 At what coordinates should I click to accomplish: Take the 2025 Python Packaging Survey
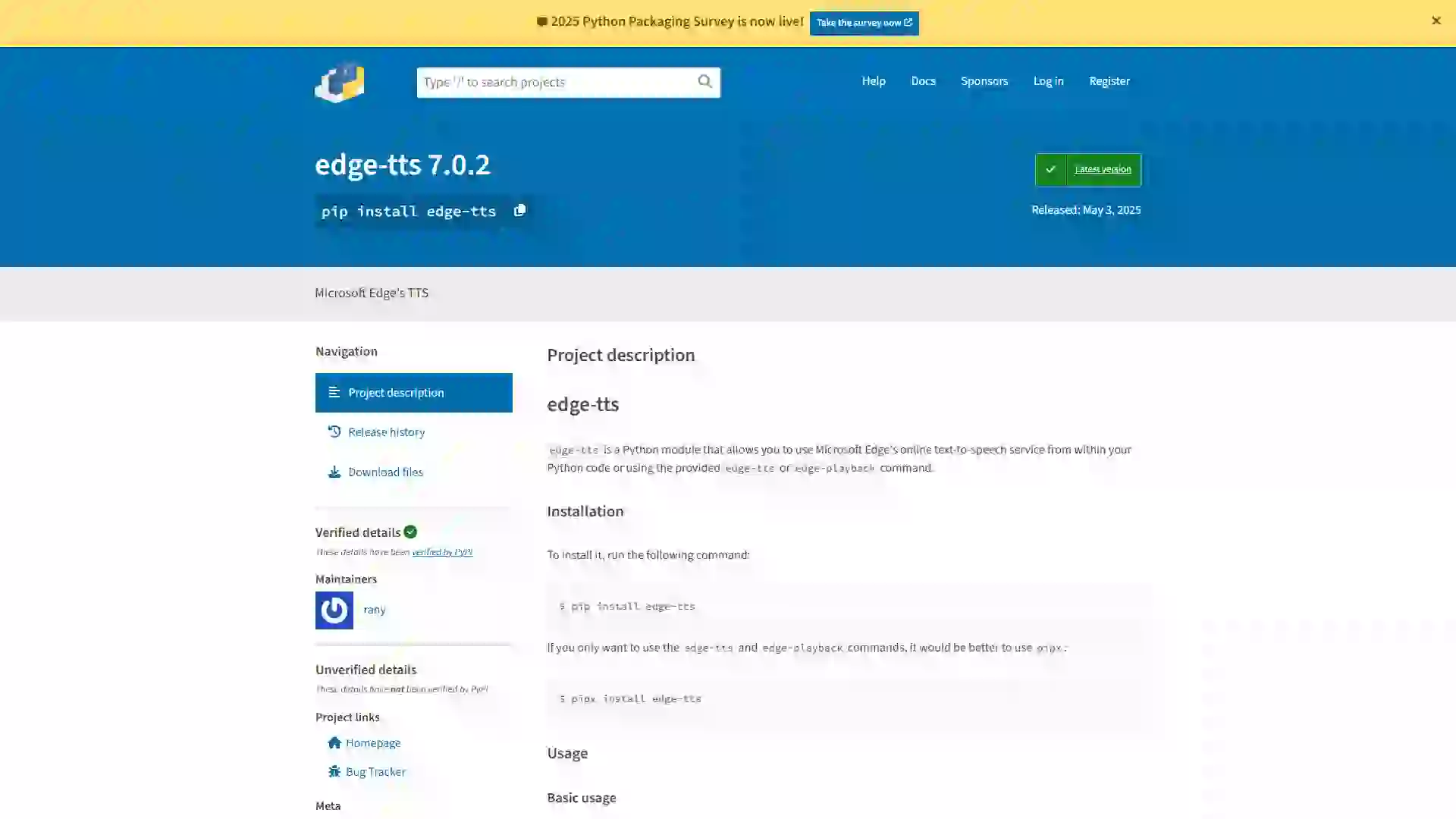coord(864,23)
